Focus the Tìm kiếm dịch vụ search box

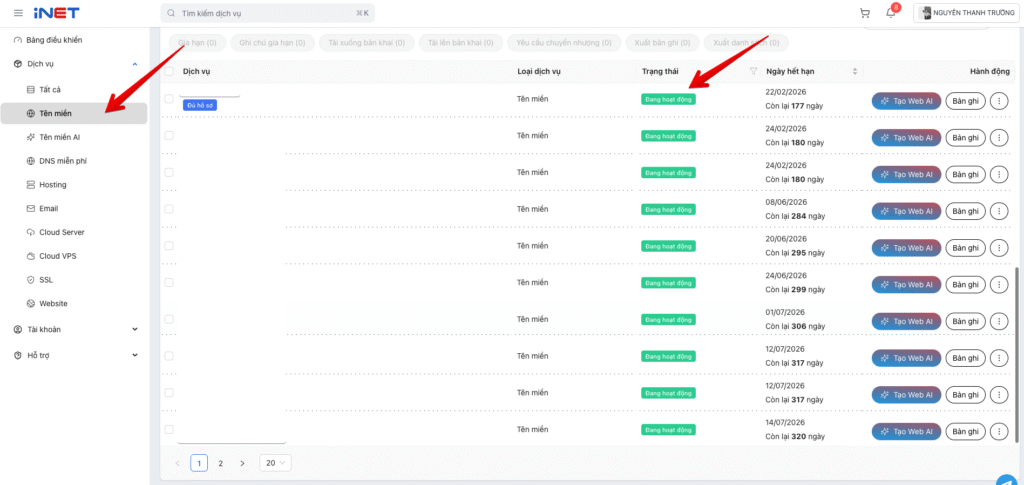click(x=265, y=13)
